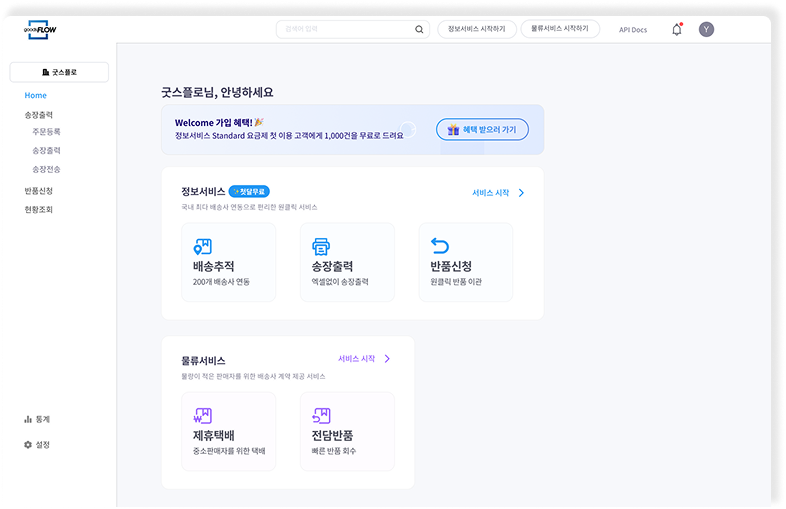Open the notification bell
This screenshot has width=786, height=509.
coord(677,30)
